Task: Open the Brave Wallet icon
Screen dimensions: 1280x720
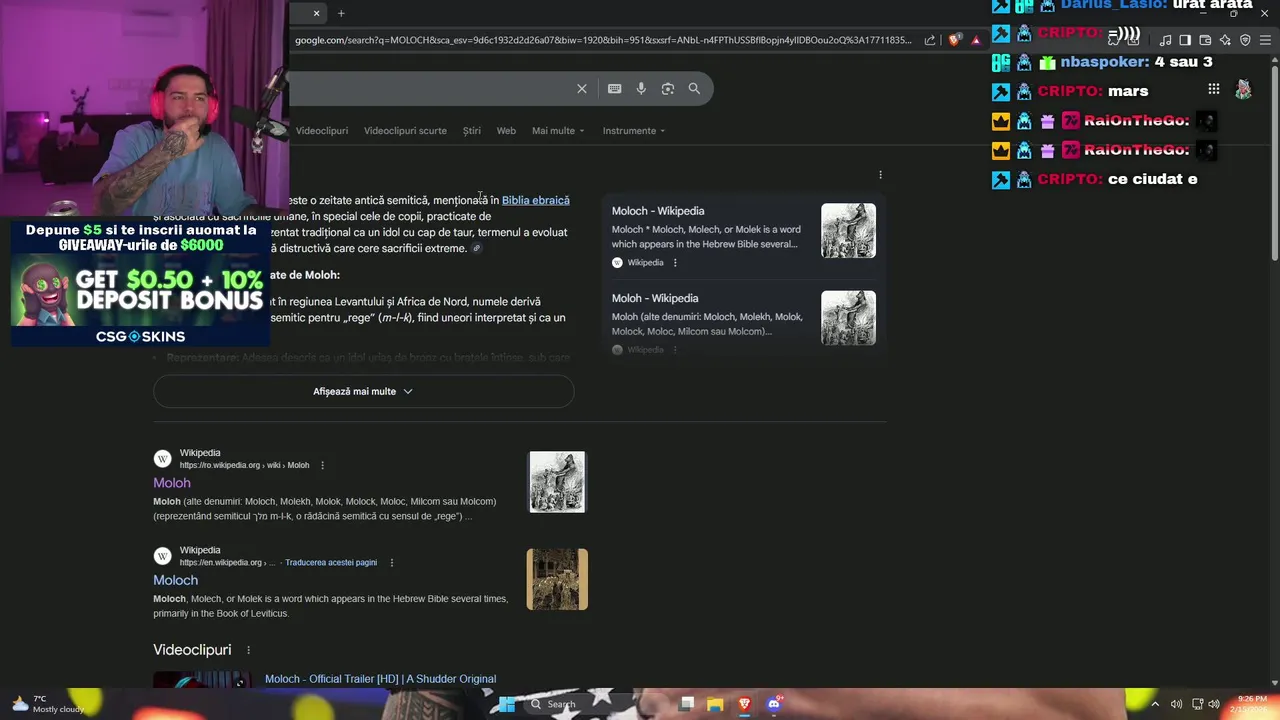Action: 1205,40
